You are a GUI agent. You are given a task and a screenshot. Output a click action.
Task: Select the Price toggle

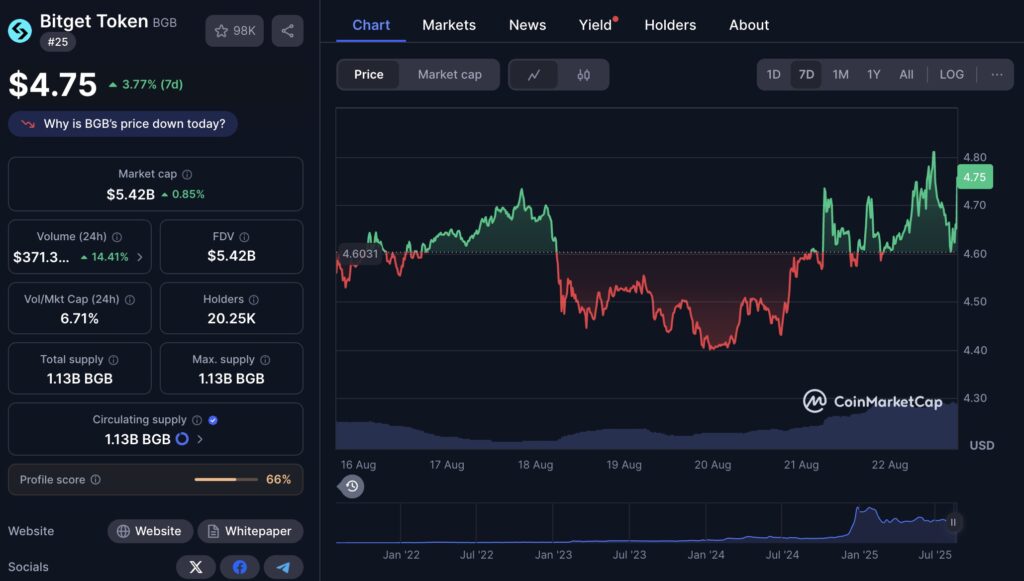coord(368,75)
